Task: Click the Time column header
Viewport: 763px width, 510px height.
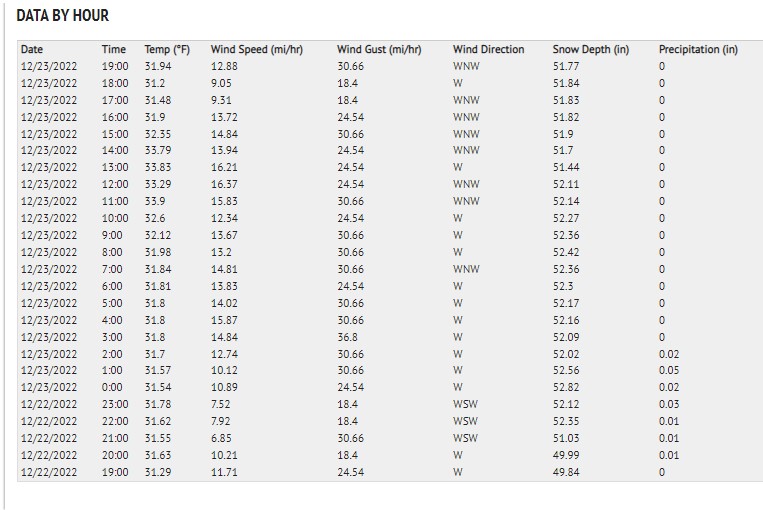Action: pyautogui.click(x=114, y=50)
